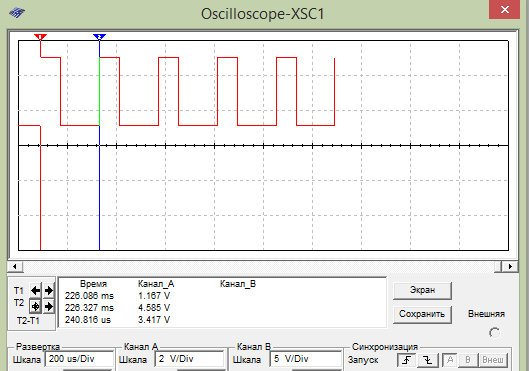The width and height of the screenshot is (529, 371).
Task: Toggle the Внешняя radio button
Action: tap(495, 333)
